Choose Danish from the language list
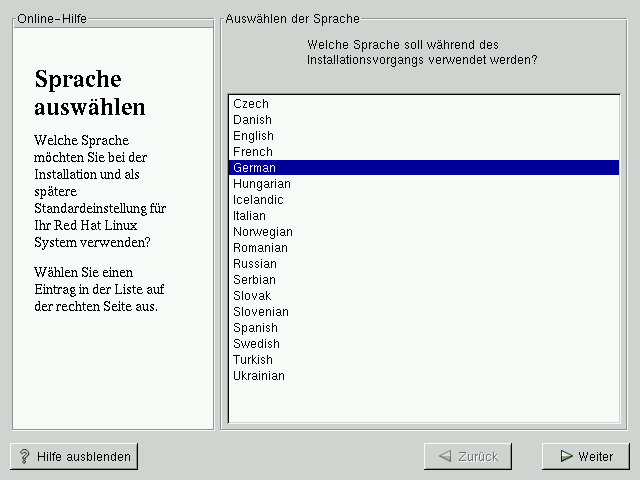The image size is (640, 480). click(x=252, y=120)
